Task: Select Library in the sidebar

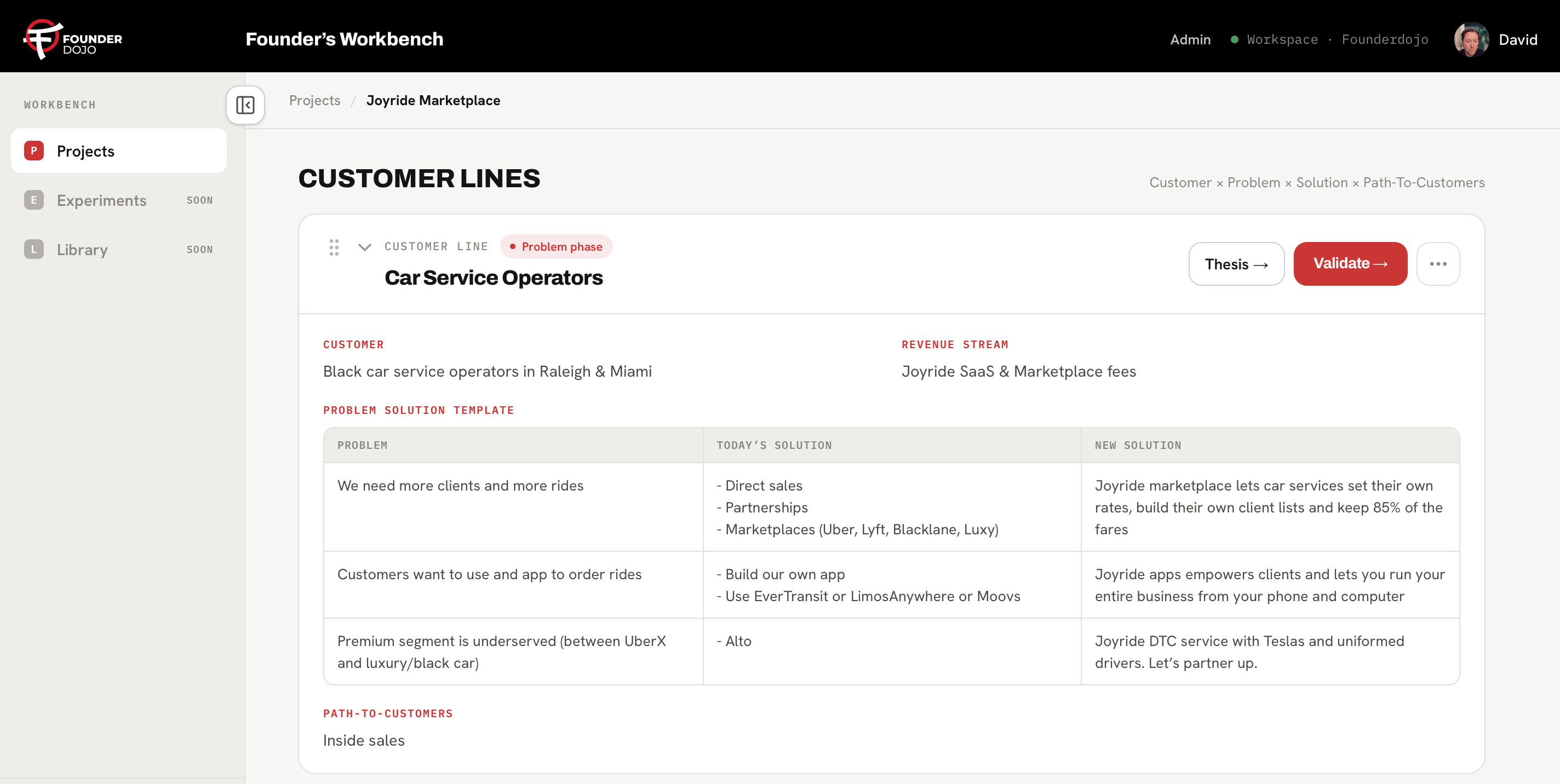Action: 119,250
